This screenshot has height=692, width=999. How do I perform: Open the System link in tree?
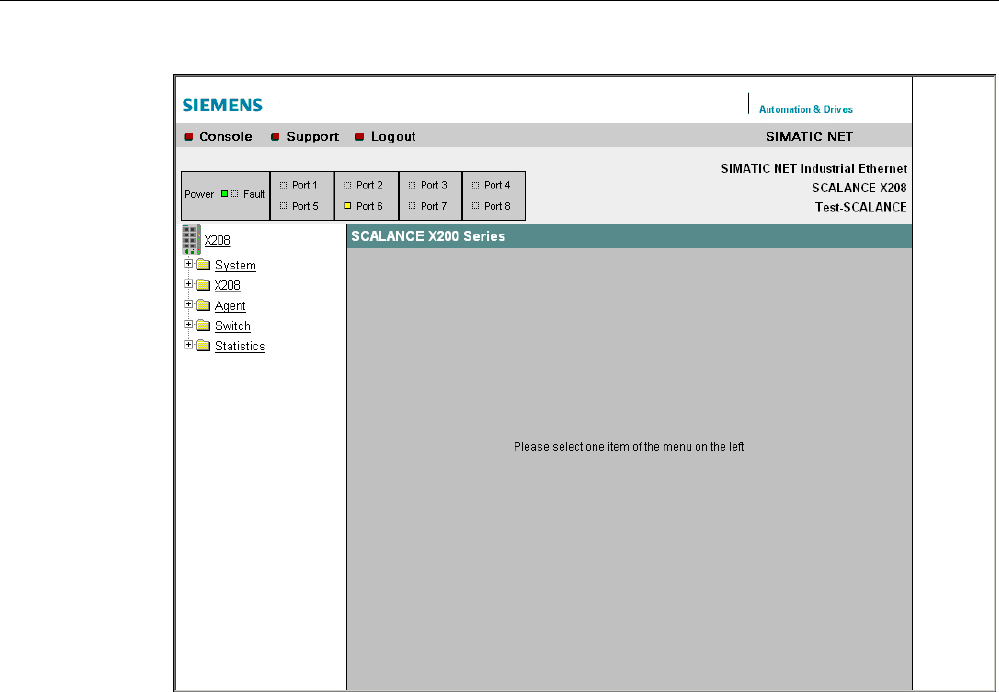point(235,265)
